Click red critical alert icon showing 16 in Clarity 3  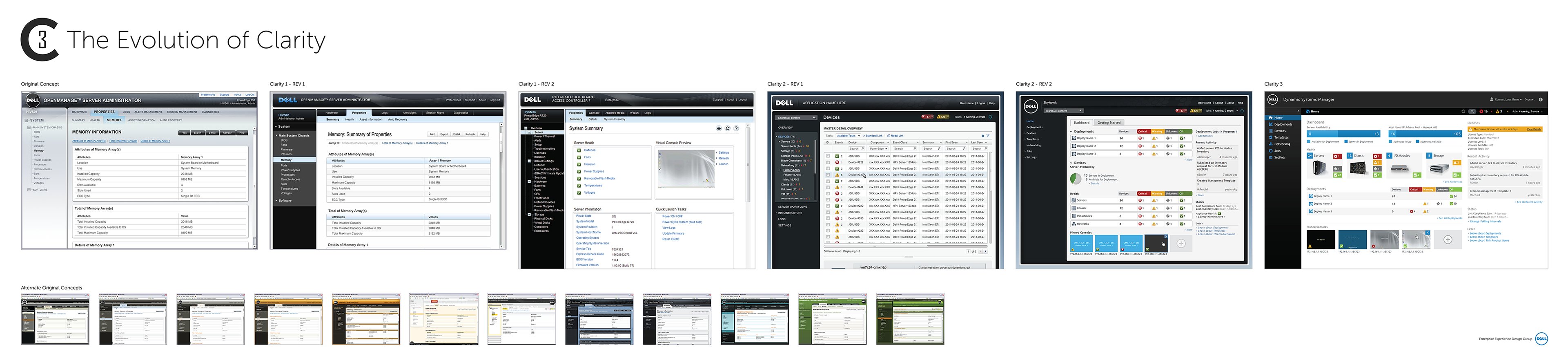[x=1481, y=112]
